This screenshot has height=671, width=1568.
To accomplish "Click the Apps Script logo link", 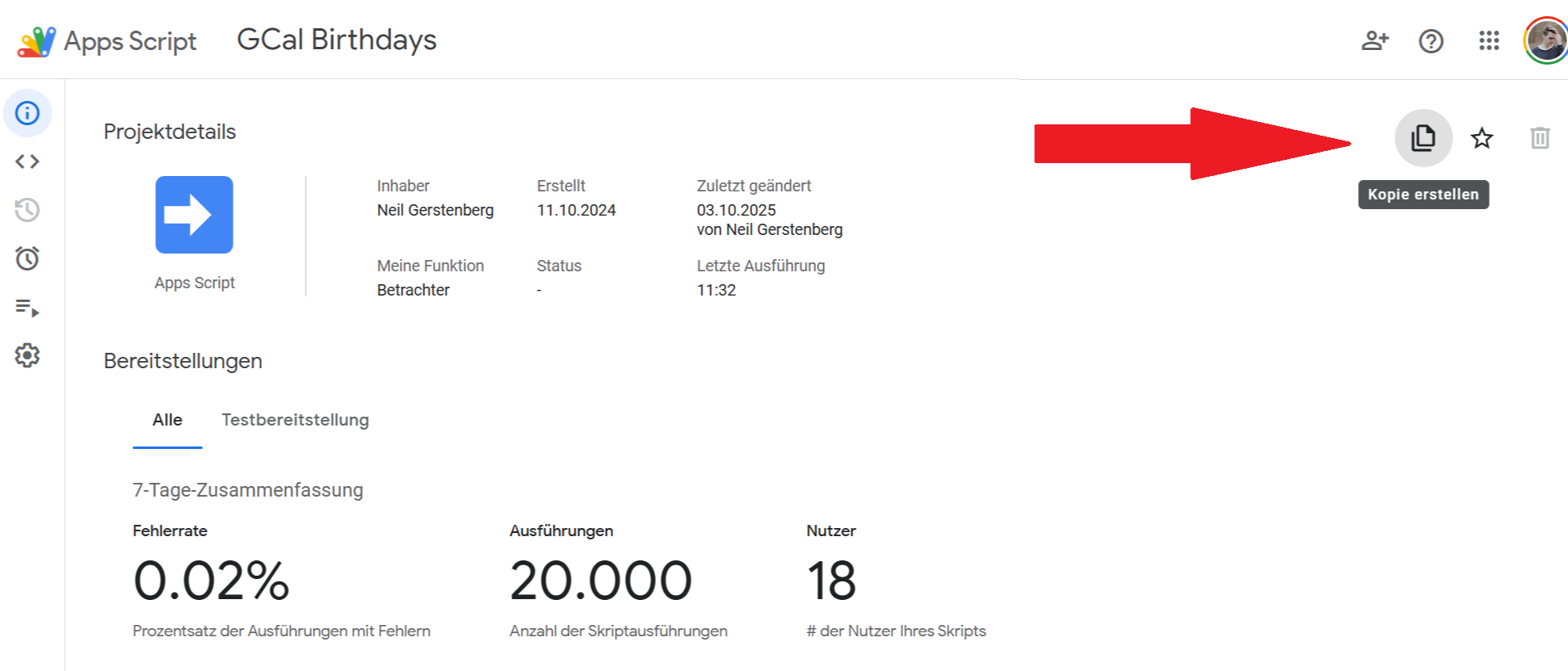I will [107, 41].
